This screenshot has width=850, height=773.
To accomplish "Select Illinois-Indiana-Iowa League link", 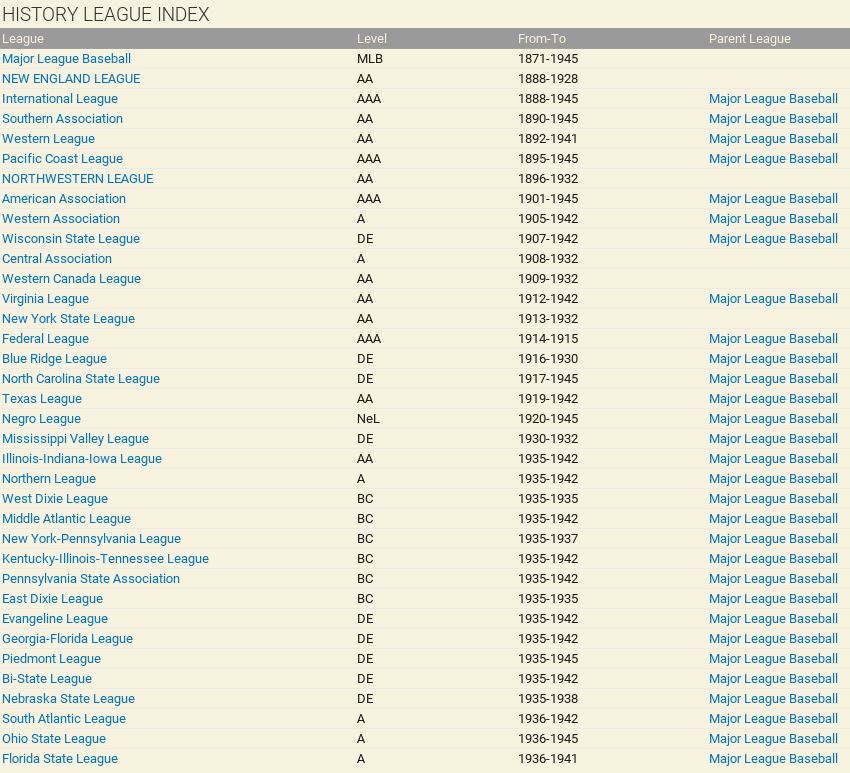I will [82, 460].
